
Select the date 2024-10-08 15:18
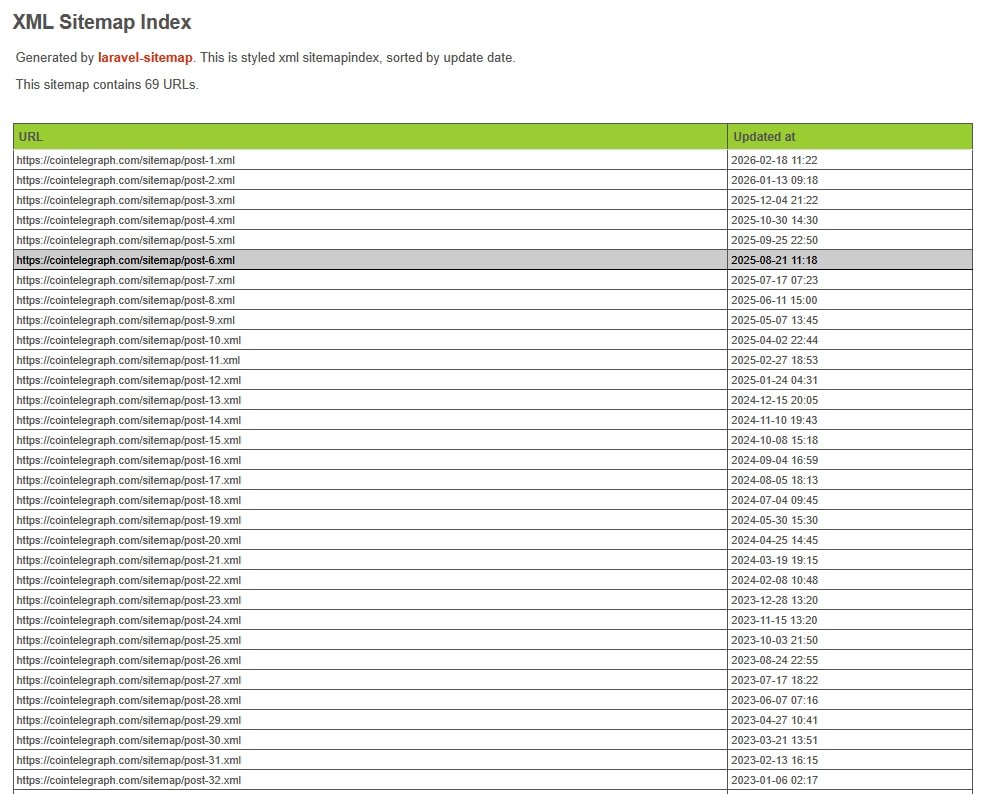tap(774, 440)
